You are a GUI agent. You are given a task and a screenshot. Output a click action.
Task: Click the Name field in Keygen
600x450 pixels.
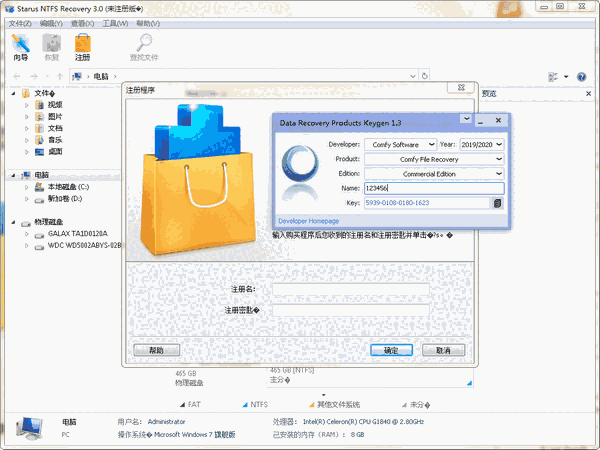[434, 188]
